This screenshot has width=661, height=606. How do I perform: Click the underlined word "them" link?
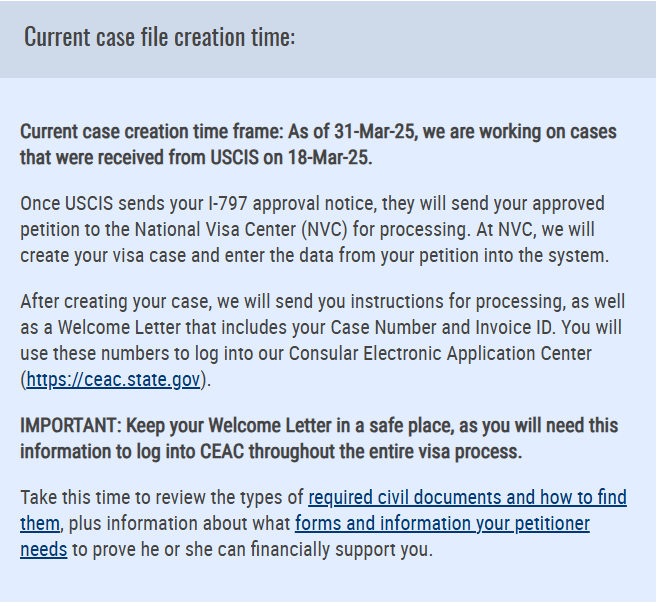click(x=40, y=524)
